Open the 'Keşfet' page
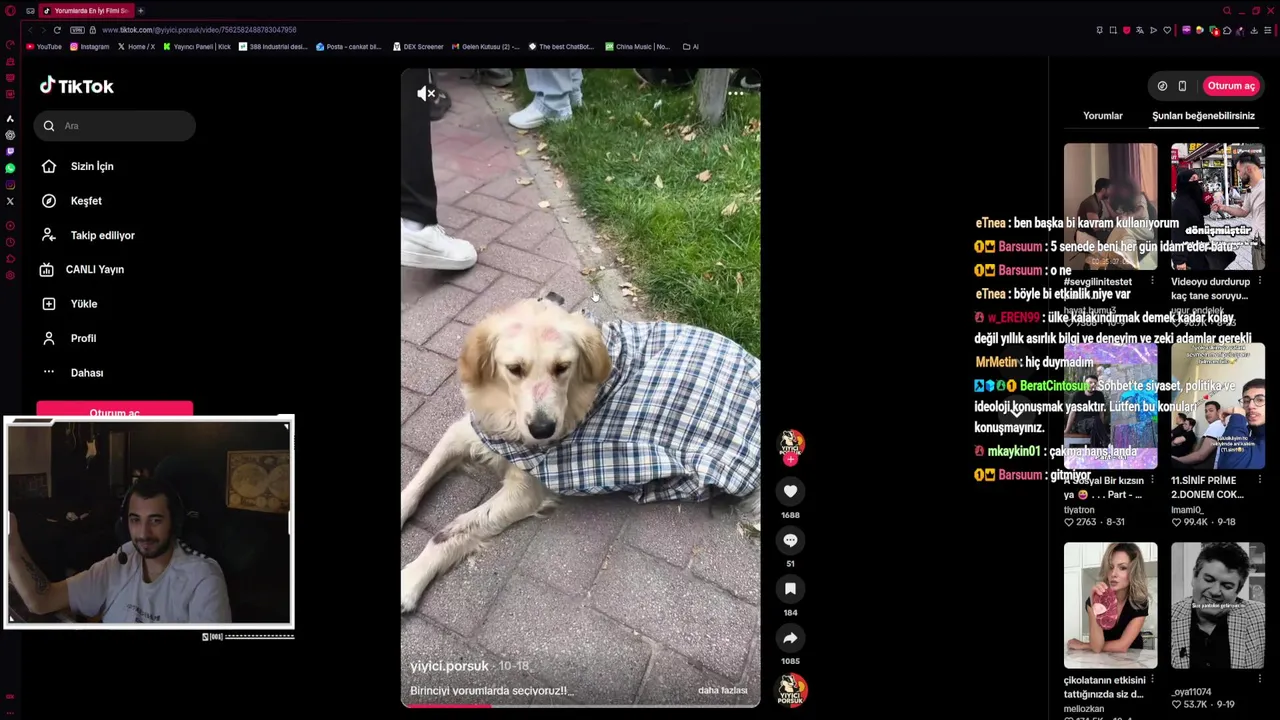The image size is (1280, 720). 86,201
